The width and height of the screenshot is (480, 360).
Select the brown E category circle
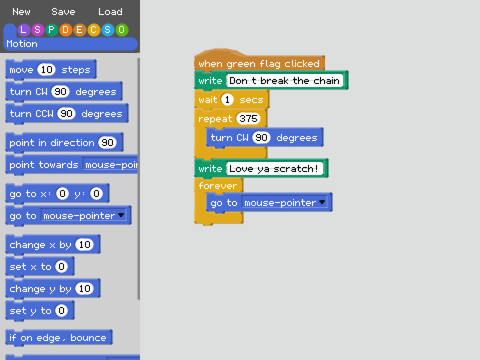(x=79, y=30)
